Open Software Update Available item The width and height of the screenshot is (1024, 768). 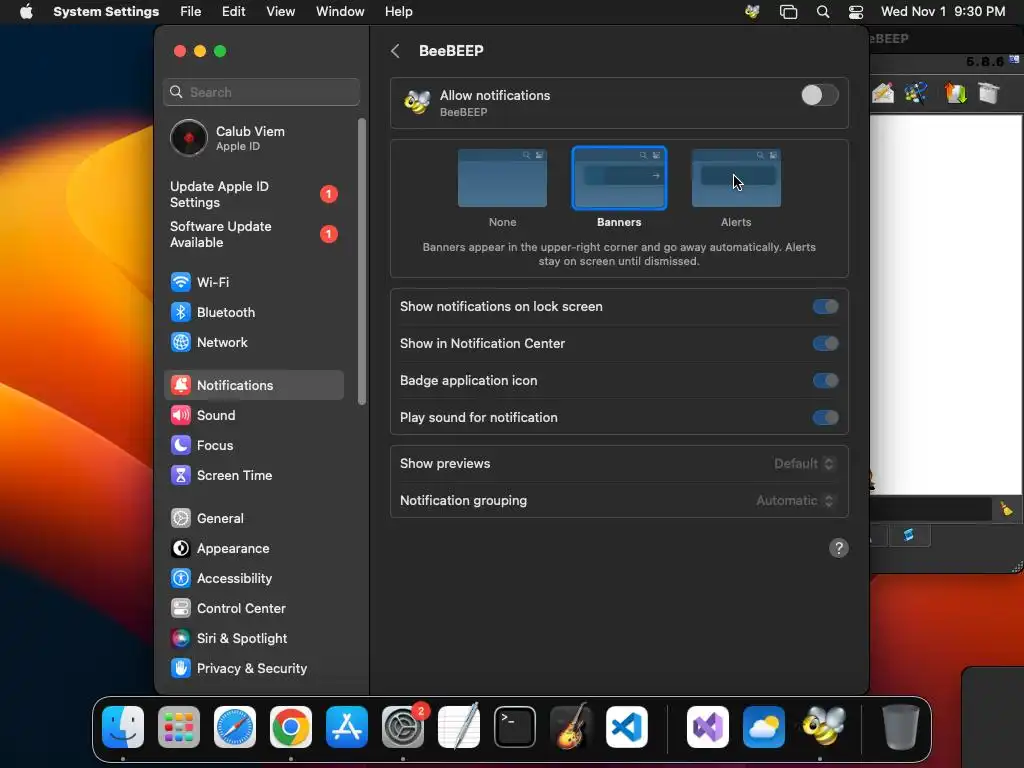point(253,234)
